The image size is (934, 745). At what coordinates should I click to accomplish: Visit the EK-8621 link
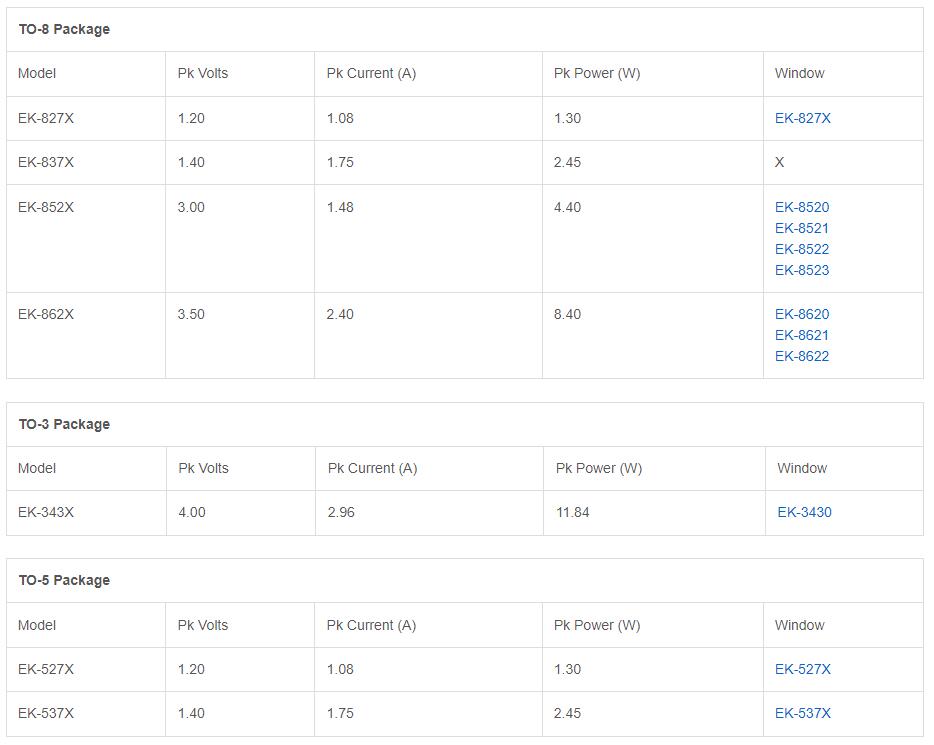click(x=802, y=335)
